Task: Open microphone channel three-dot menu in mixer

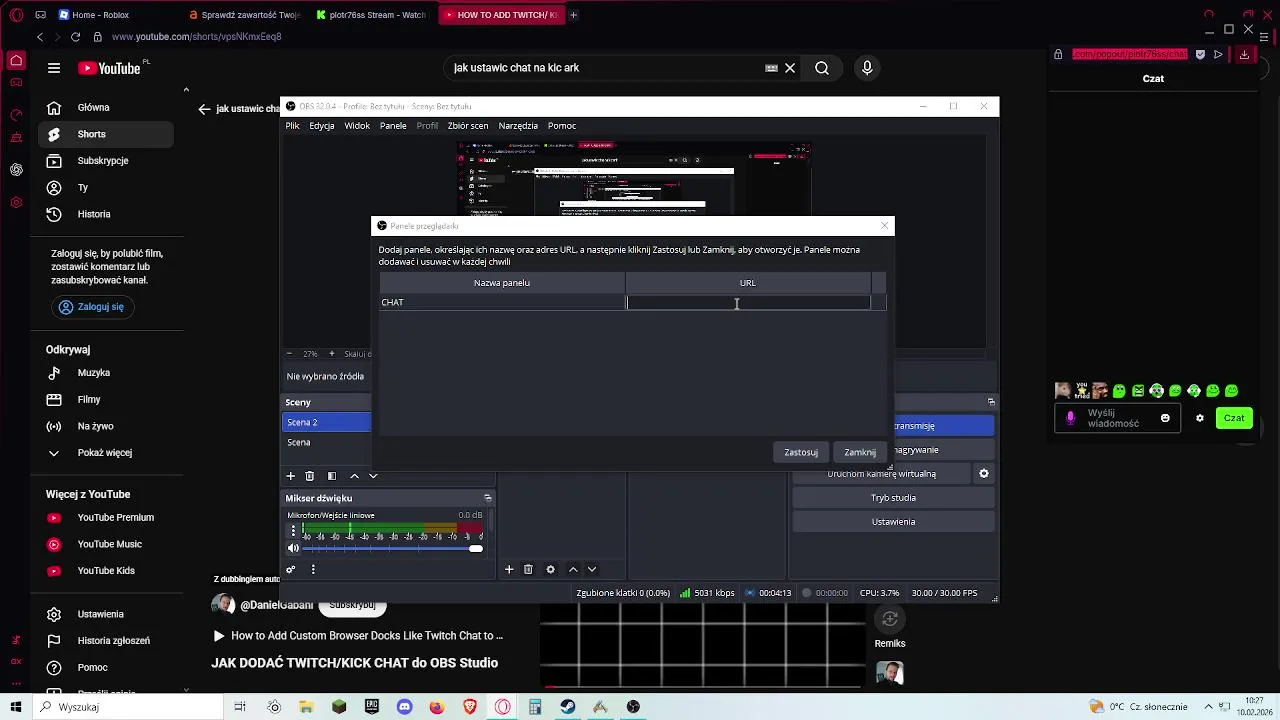Action: [x=293, y=531]
